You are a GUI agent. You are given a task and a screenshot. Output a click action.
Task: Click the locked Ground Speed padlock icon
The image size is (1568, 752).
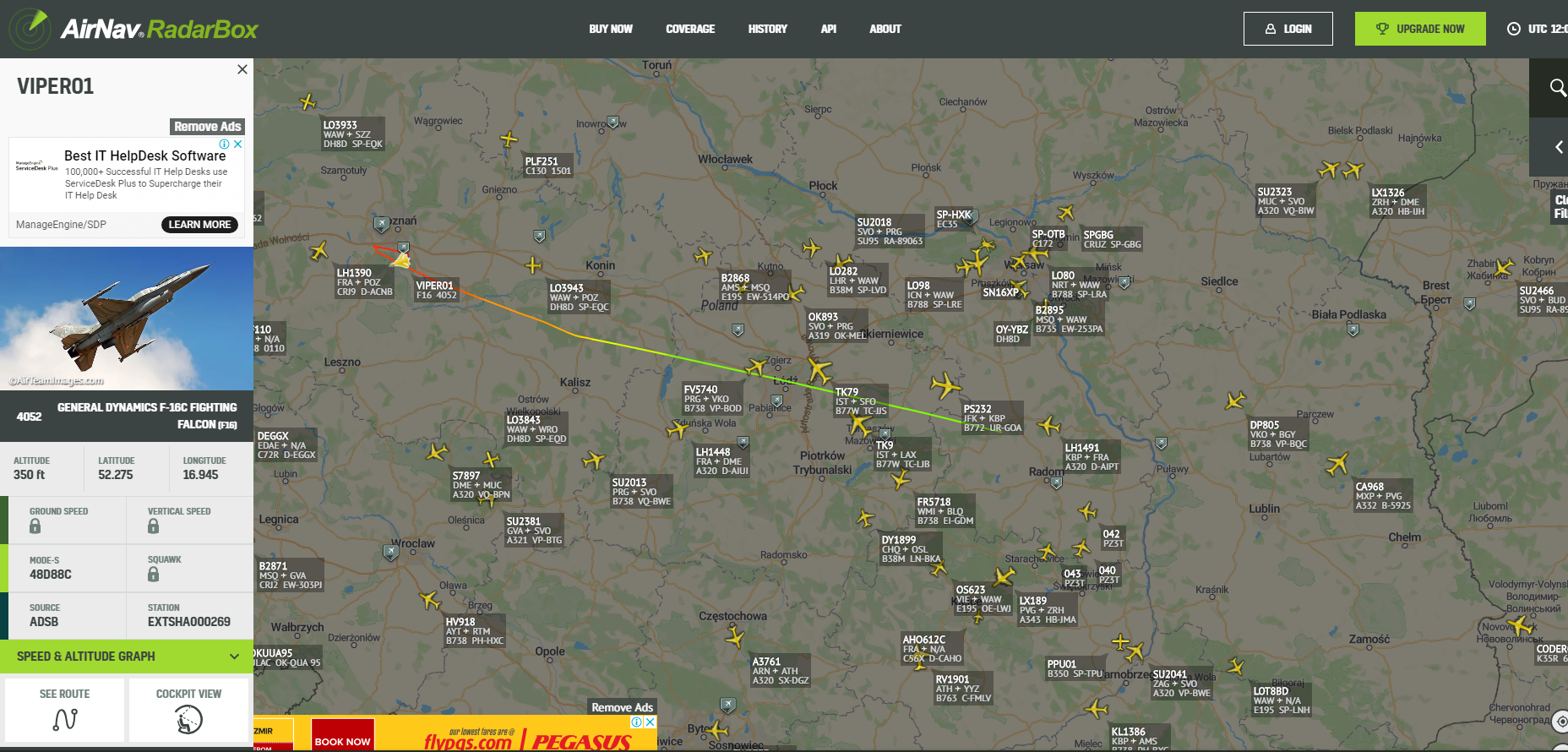[35, 526]
